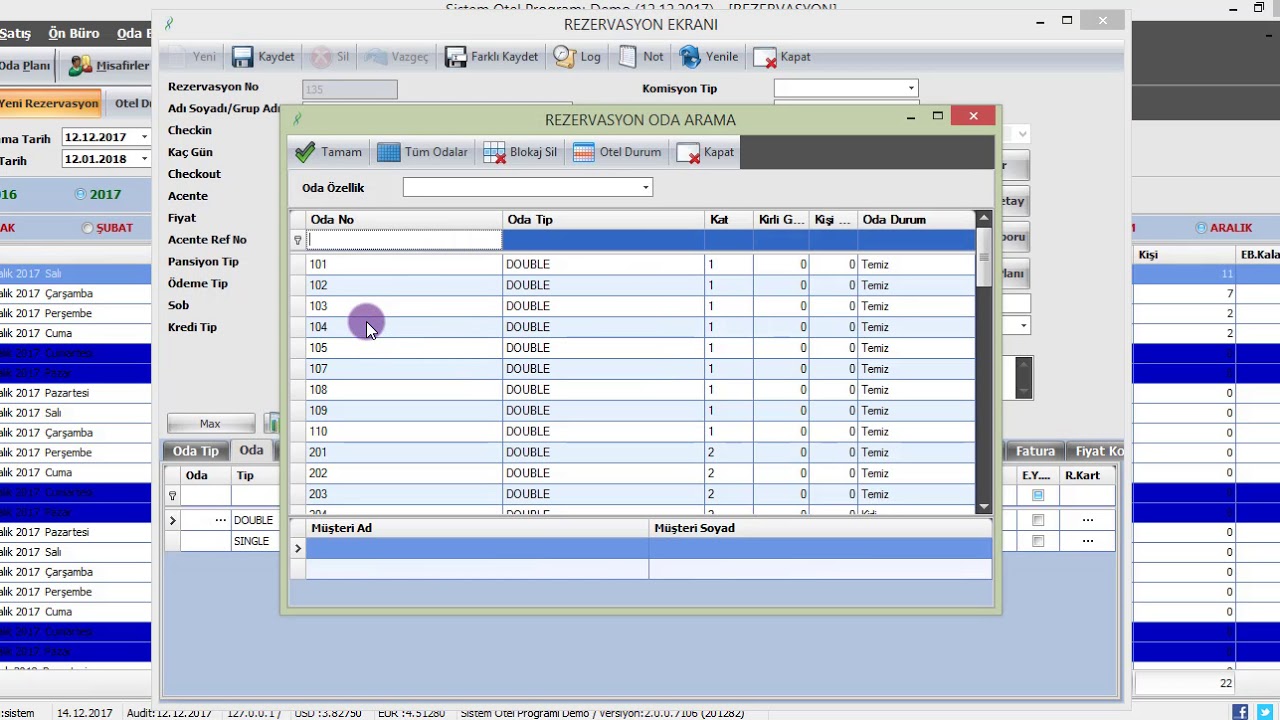
Task: Sort by the Oda No column header
Action: point(404,220)
